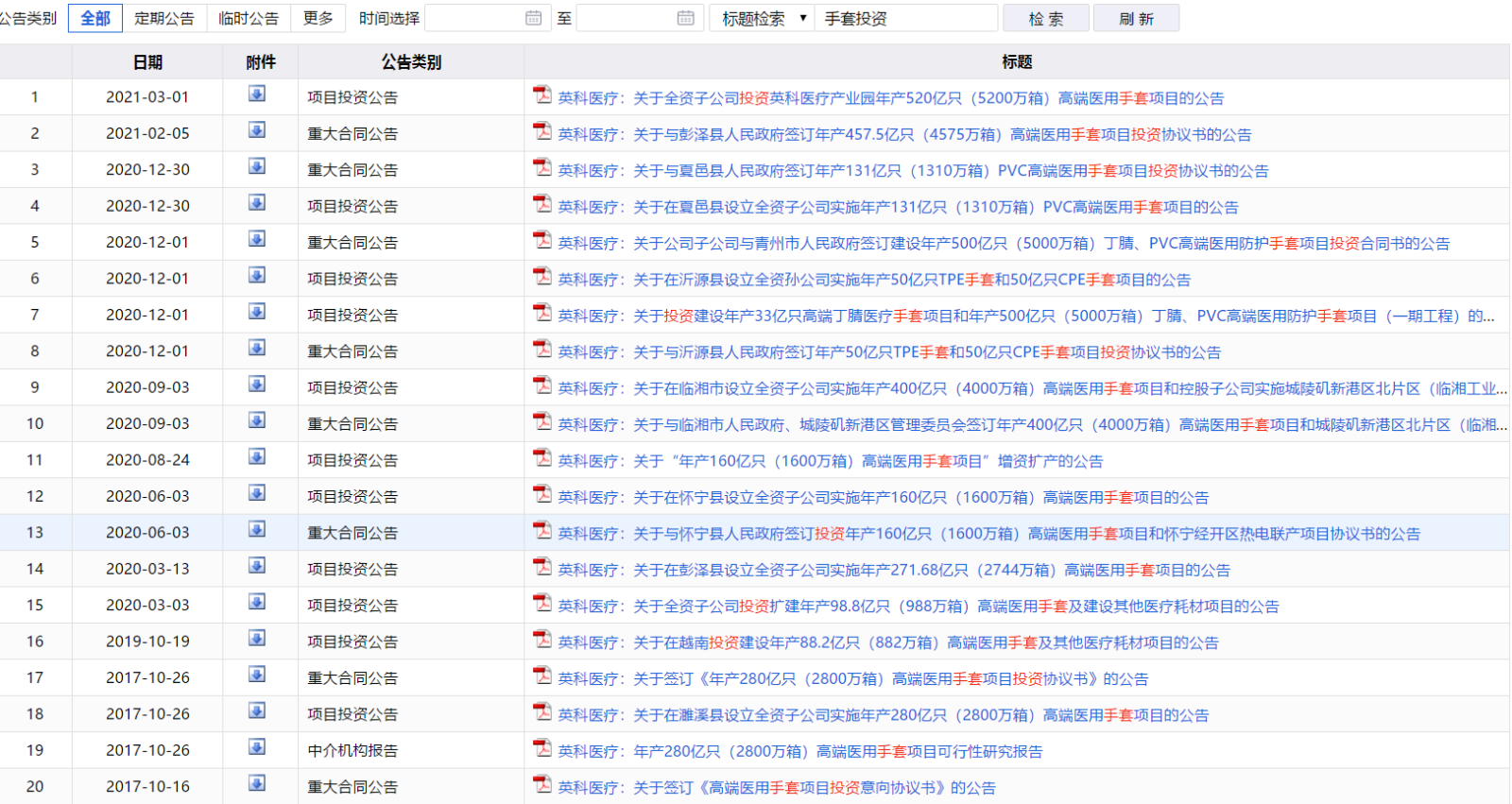Image resolution: width=1512 pixels, height=804 pixels.
Task: Open announcement 夏邑县人民政府签订年产131亿只 PVC
Action: click(x=913, y=171)
